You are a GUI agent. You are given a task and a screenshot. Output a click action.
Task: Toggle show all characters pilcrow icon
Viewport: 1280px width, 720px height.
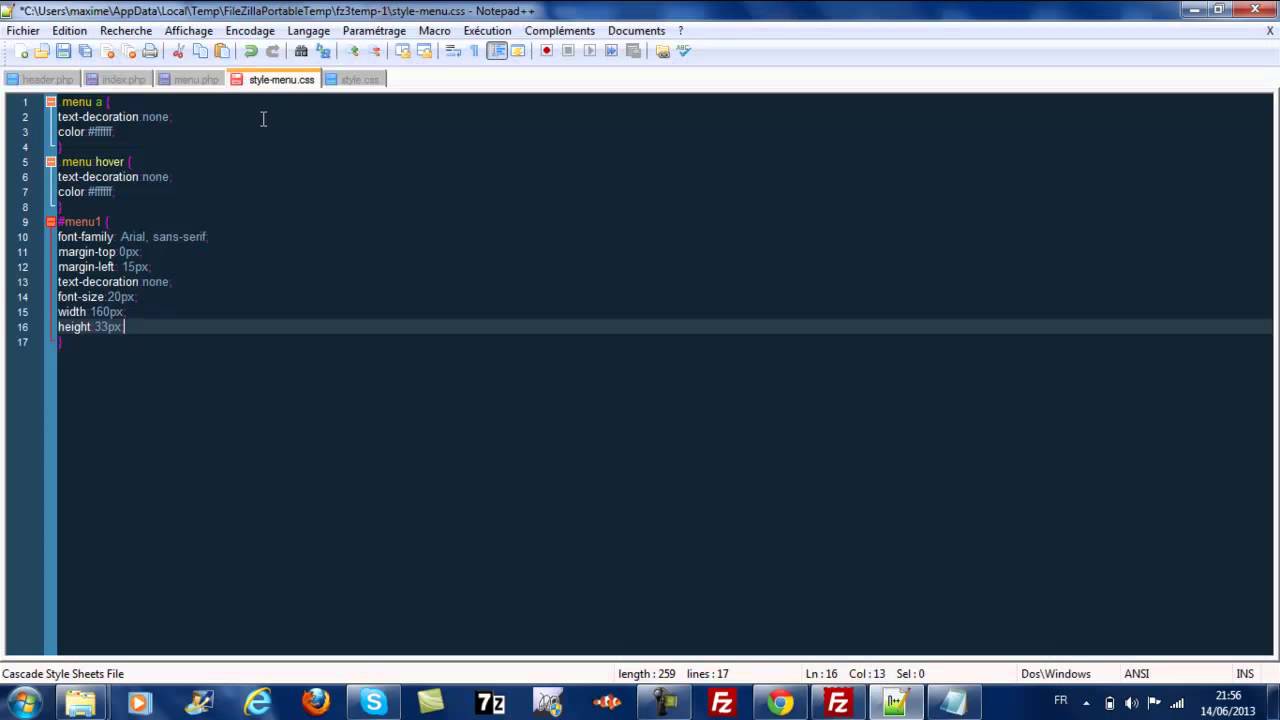pos(475,51)
